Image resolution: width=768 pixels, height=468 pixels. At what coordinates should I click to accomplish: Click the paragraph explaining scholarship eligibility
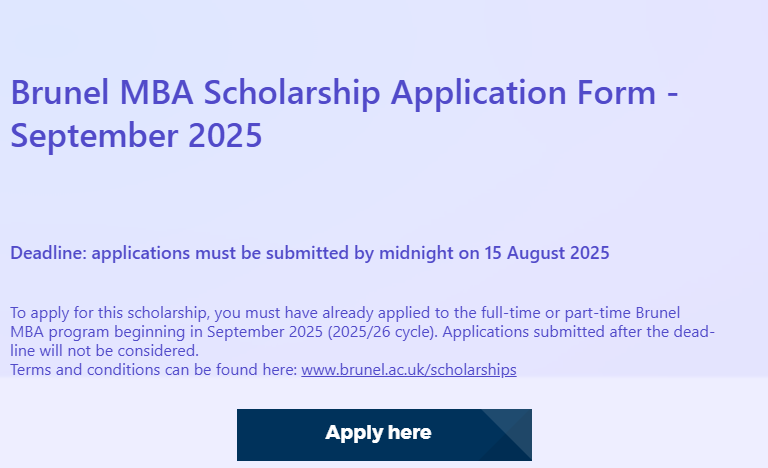tap(360, 332)
